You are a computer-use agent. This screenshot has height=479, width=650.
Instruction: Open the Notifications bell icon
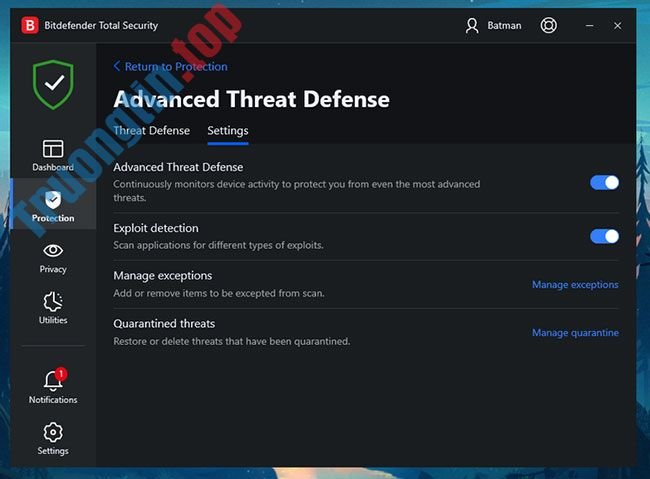[53, 380]
